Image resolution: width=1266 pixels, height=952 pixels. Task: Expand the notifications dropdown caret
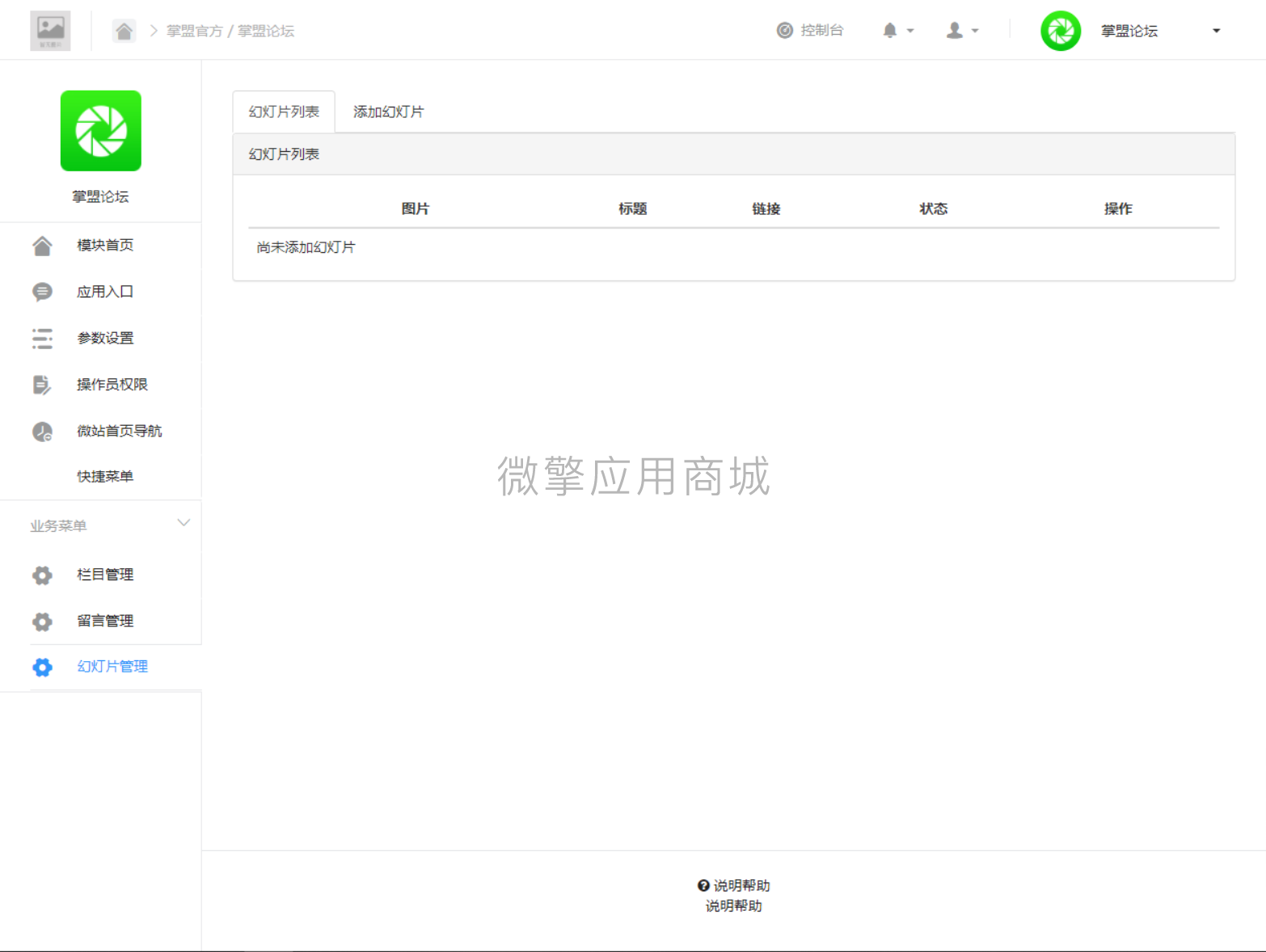coord(910,31)
